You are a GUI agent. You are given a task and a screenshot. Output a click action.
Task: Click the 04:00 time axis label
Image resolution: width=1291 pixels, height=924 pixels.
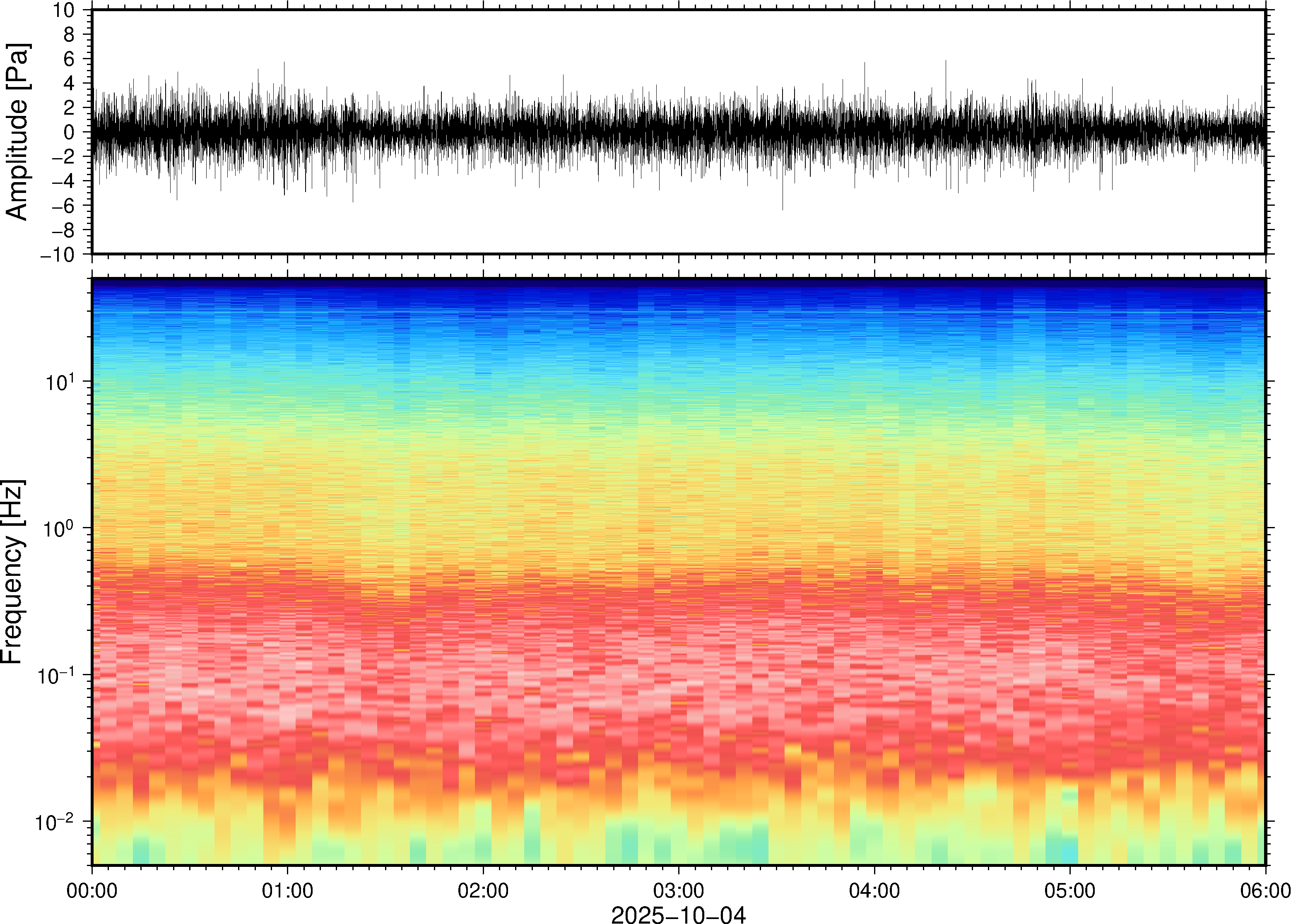click(x=874, y=890)
